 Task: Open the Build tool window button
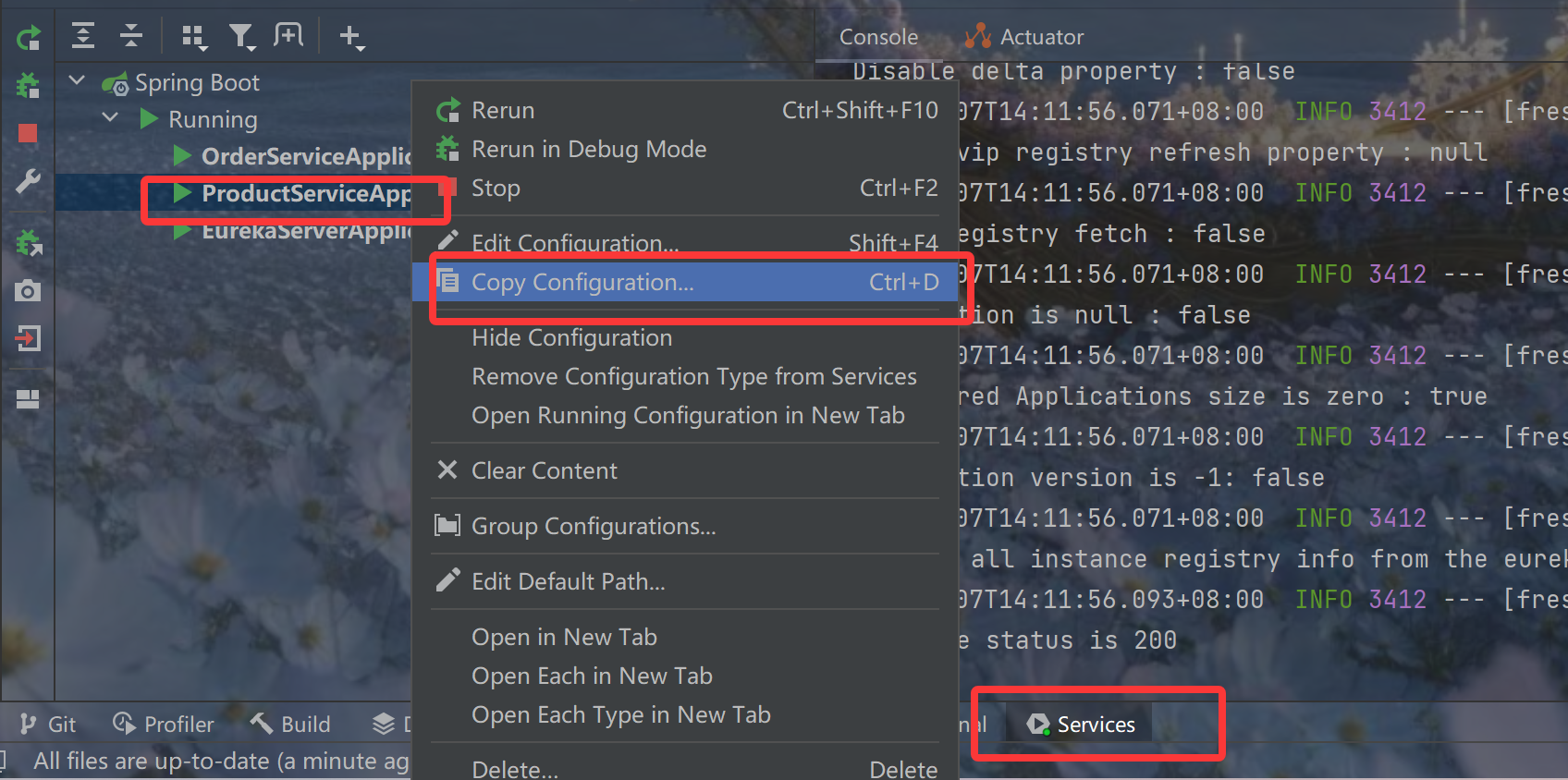click(289, 725)
